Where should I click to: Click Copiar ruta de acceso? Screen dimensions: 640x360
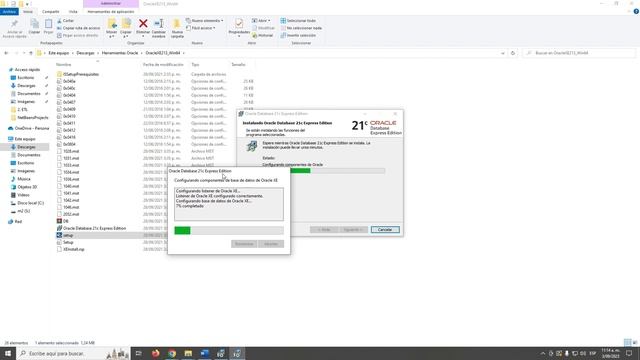(x=79, y=28)
